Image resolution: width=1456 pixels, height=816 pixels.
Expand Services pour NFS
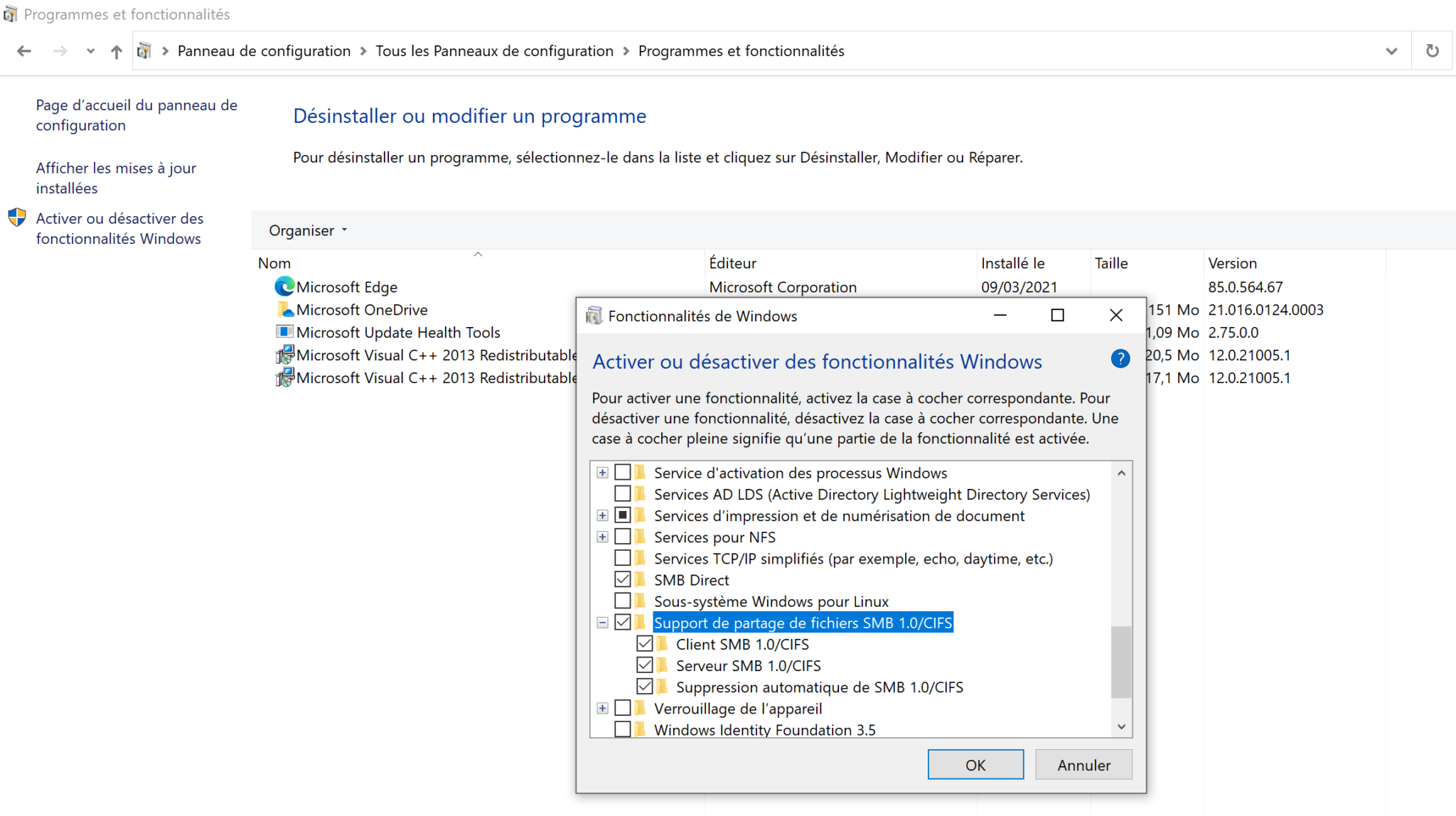(602, 536)
